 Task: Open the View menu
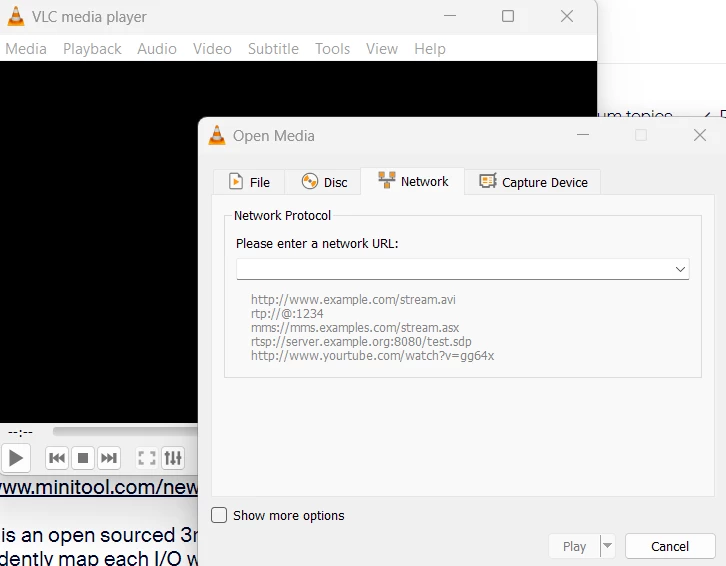[382, 49]
